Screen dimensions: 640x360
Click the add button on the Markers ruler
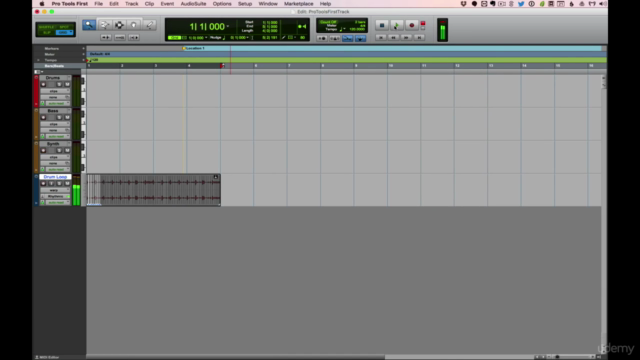pos(84,49)
